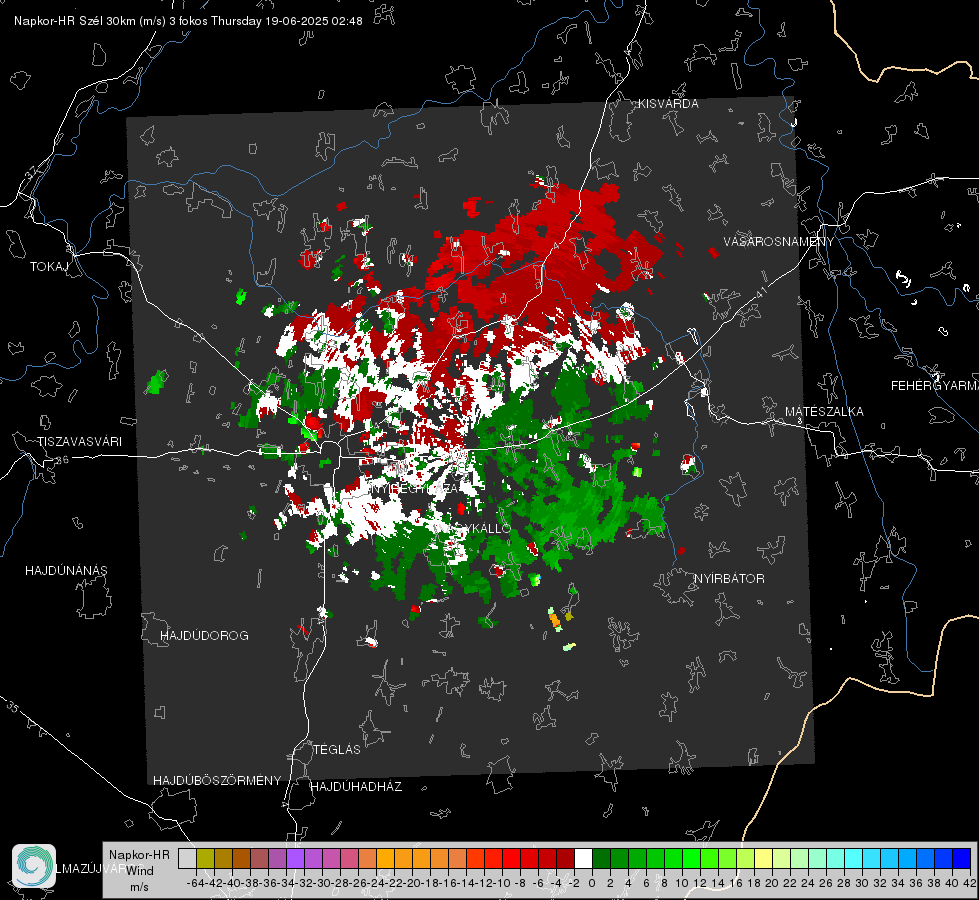Select the MÁTÉSZALKA city label
Image resolution: width=979 pixels, height=900 pixels.
824,412
